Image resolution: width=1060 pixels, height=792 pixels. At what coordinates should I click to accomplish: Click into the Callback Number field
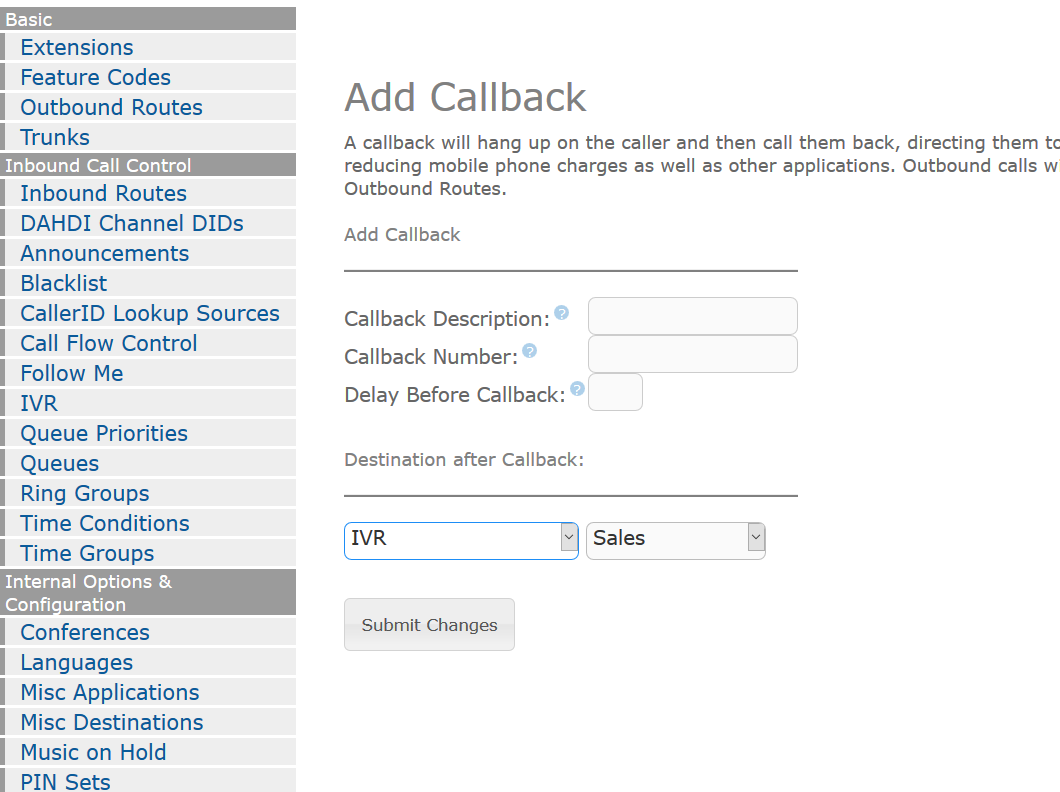pos(692,354)
